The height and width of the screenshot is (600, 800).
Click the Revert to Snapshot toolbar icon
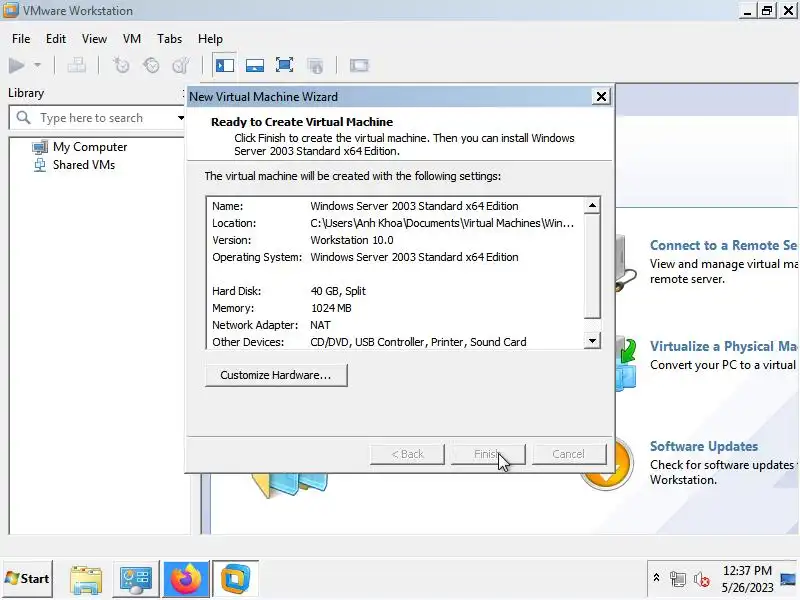pos(151,65)
